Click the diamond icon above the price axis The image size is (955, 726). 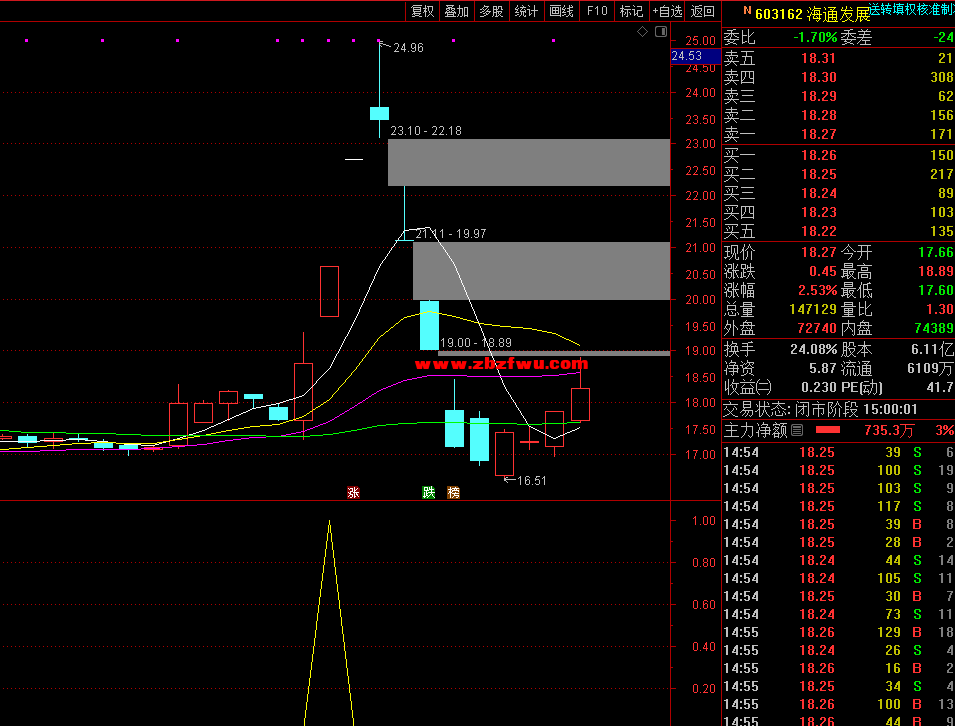coord(642,32)
